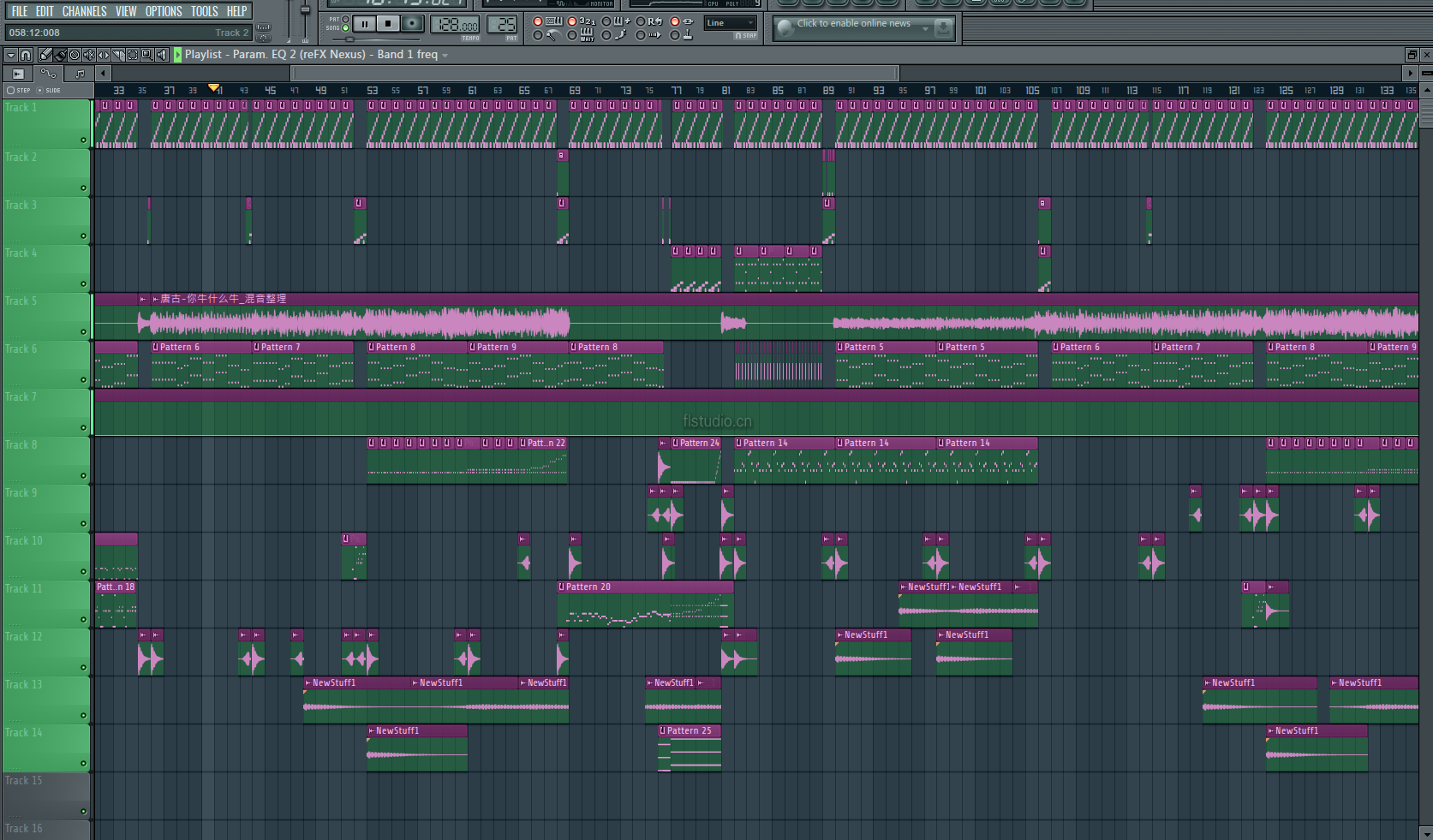Toggle mute dot on Track 15
This screenshot has width=1433, height=840.
coord(83,811)
